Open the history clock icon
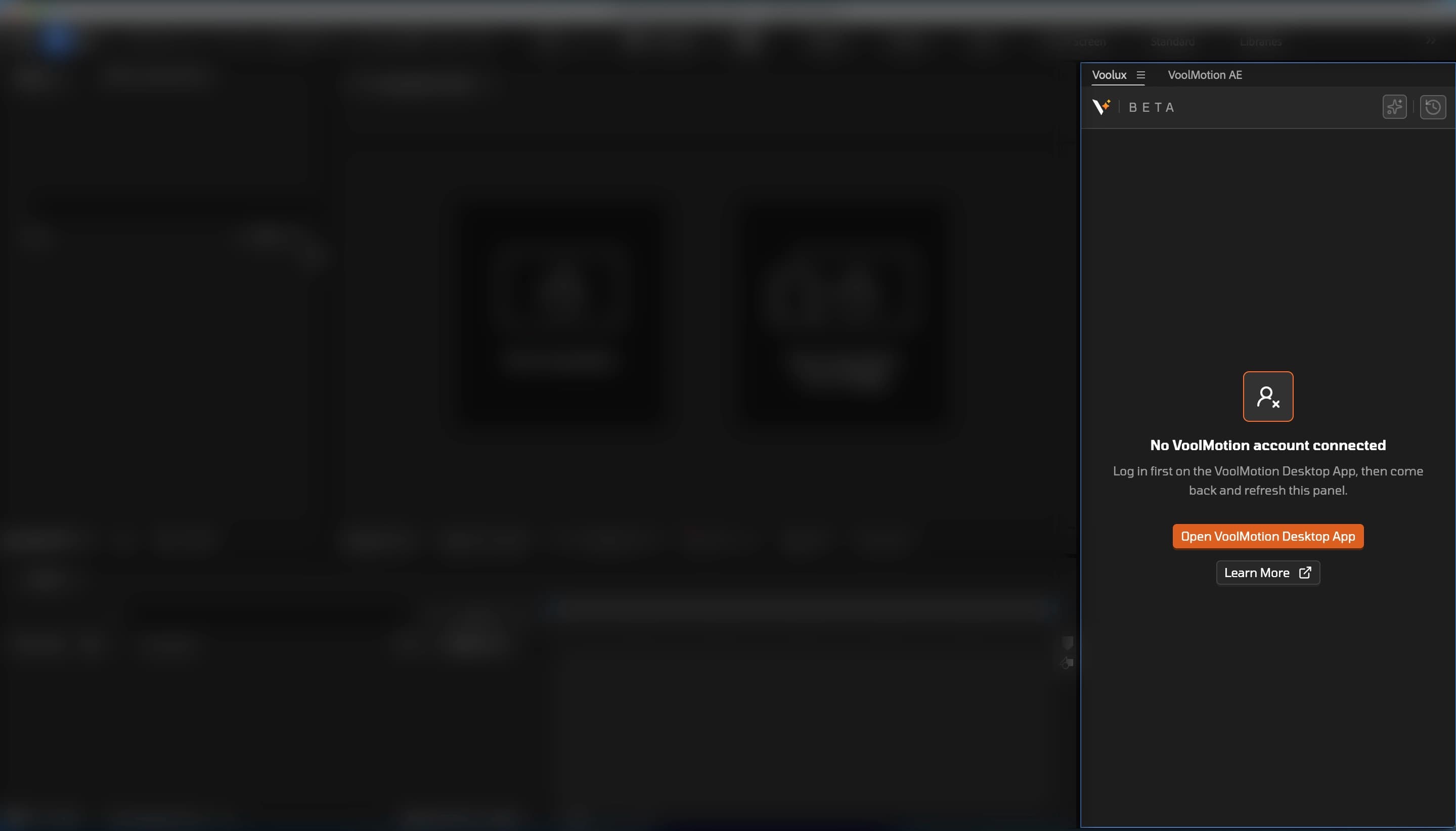1456x831 pixels. coord(1432,107)
